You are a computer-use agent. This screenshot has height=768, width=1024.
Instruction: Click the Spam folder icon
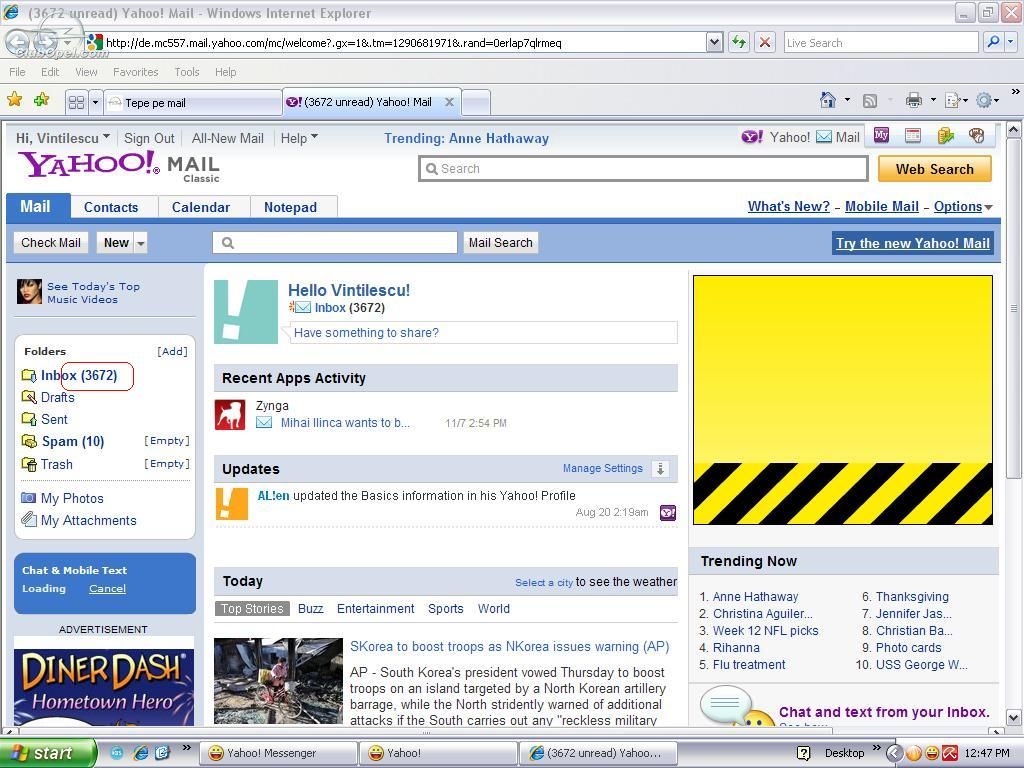(x=29, y=441)
